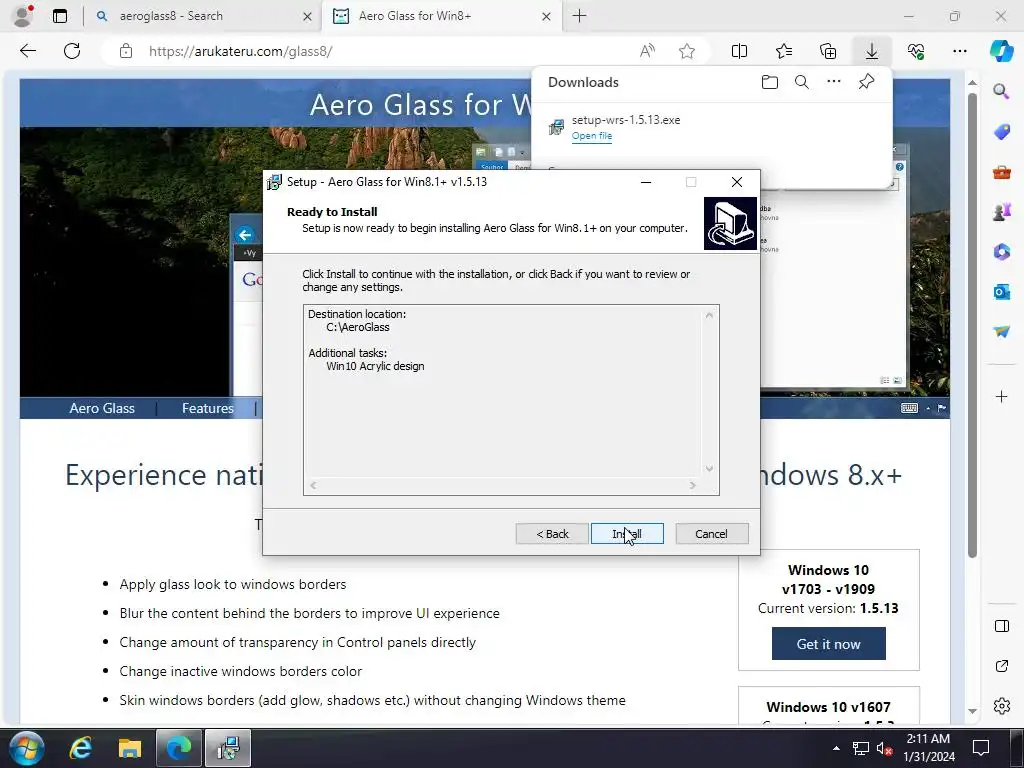Add this page to favorites star
The width and height of the screenshot is (1024, 768).
pyautogui.click(x=686, y=51)
